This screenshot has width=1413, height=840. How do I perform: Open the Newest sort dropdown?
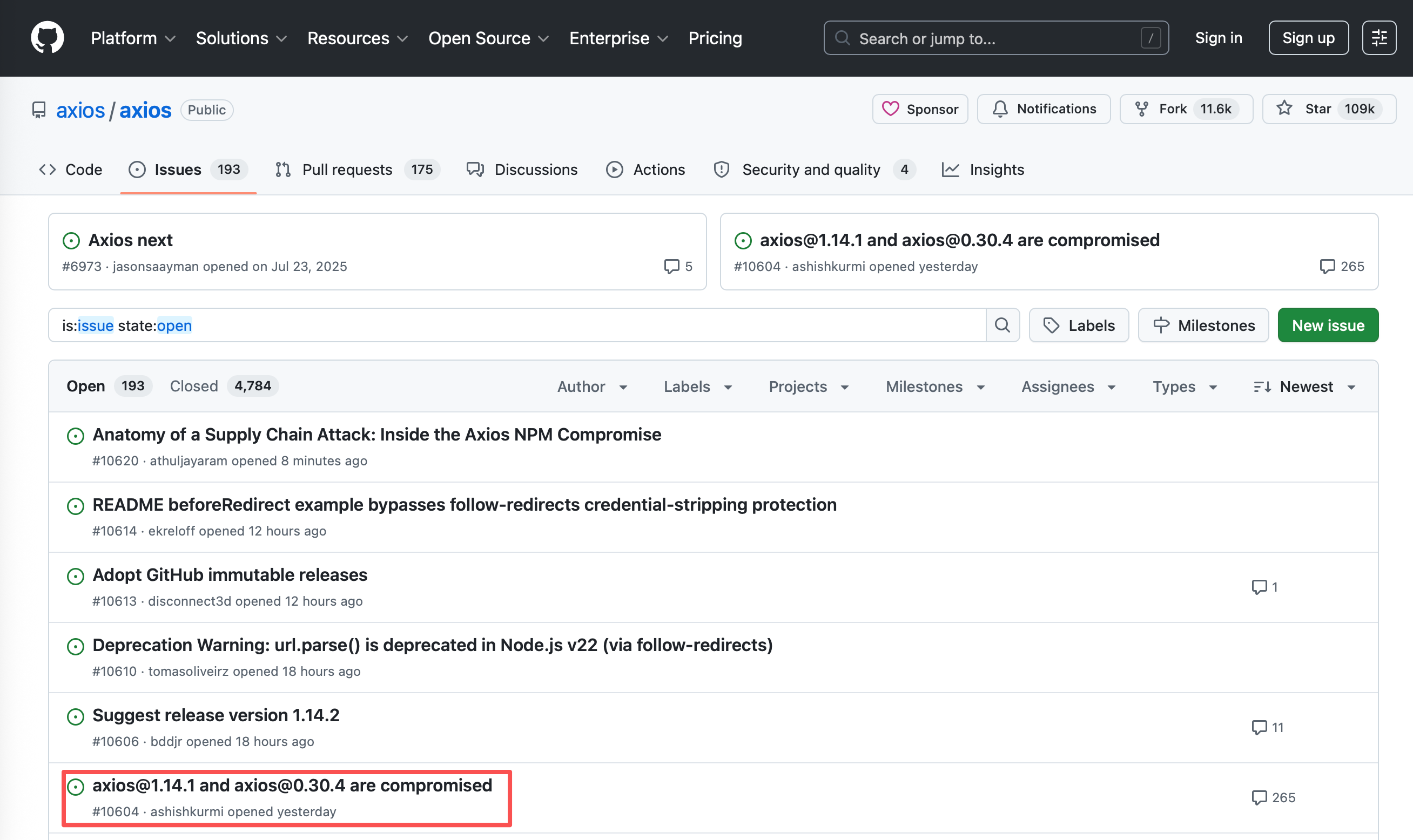point(1305,387)
